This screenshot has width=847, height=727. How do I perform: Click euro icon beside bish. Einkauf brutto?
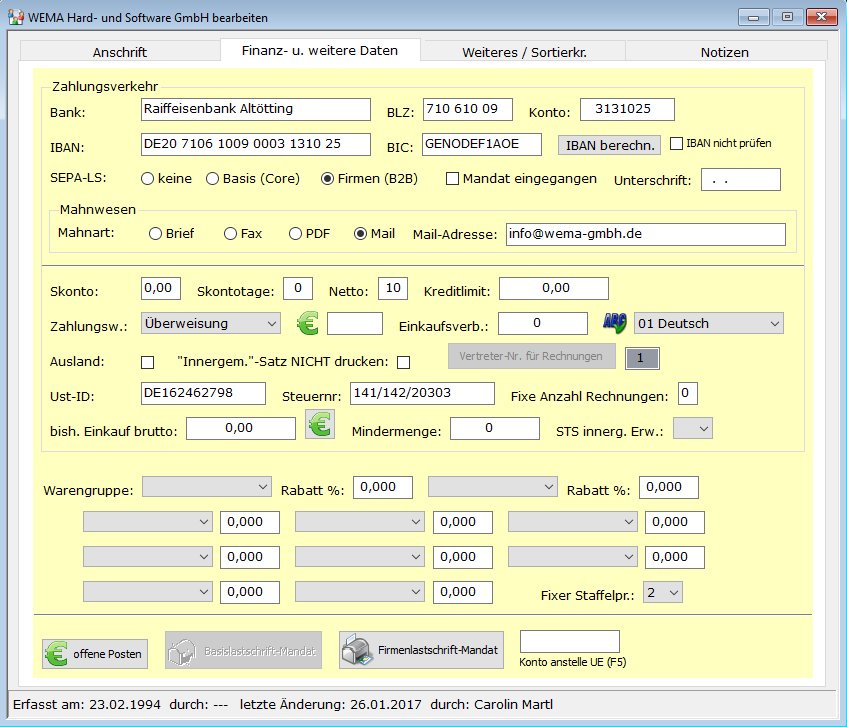click(320, 425)
